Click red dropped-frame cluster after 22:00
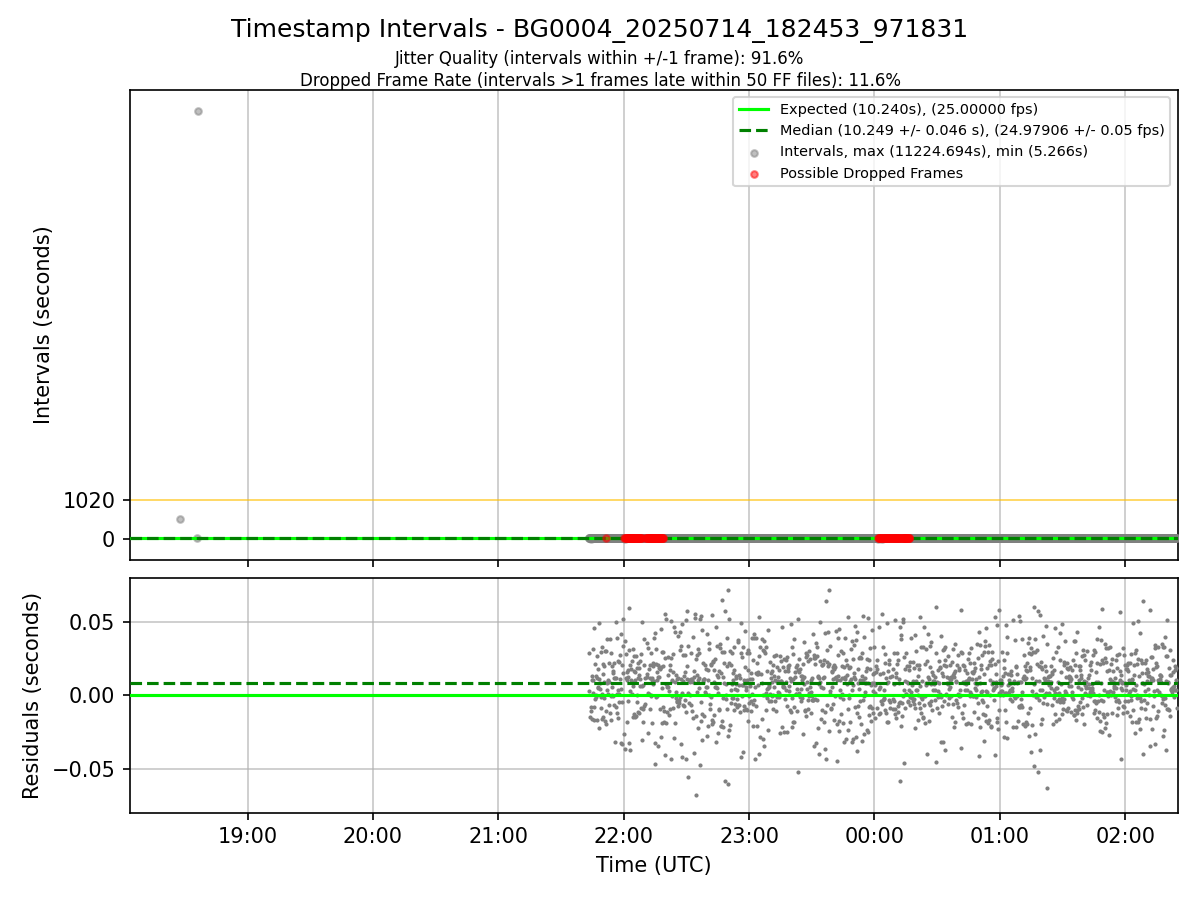 (644, 538)
